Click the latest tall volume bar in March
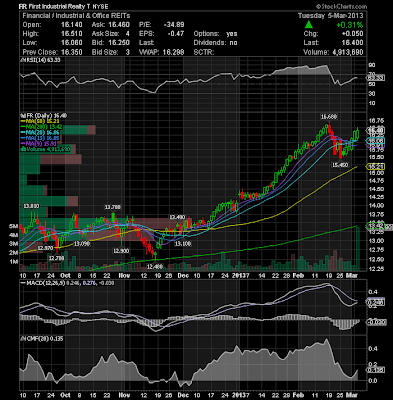 coord(358,248)
